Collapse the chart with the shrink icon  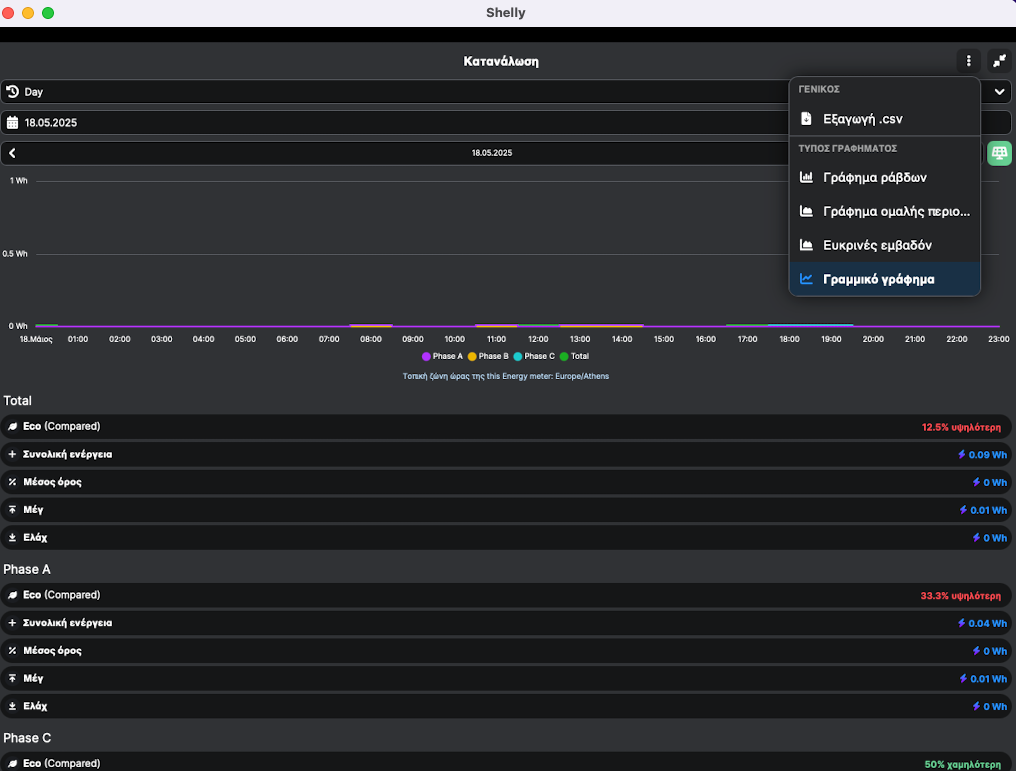1000,61
